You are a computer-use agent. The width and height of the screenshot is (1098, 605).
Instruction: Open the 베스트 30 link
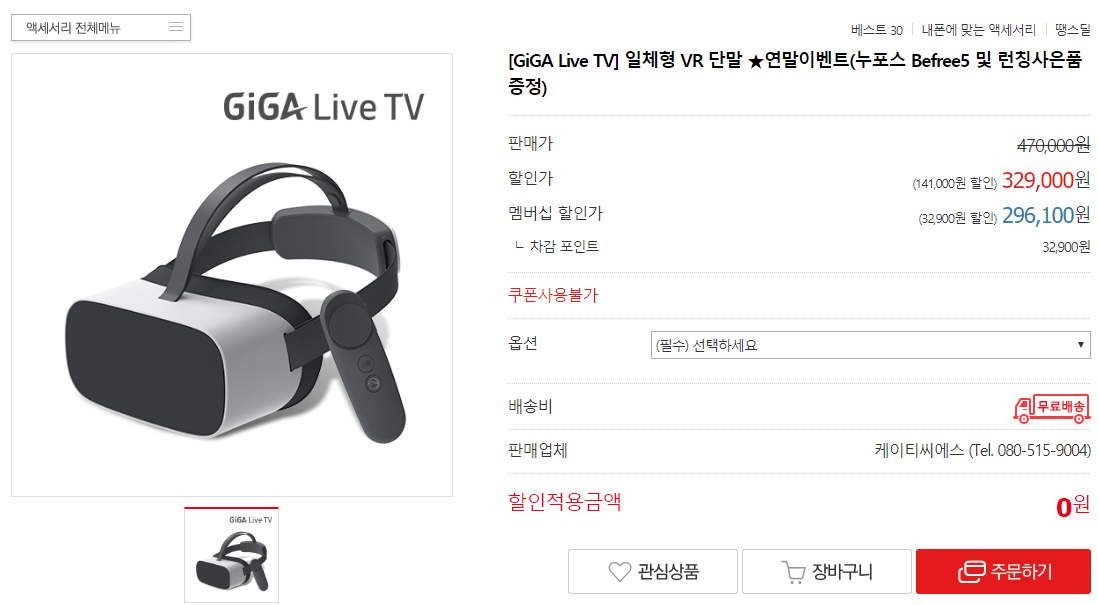pyautogui.click(x=877, y=30)
